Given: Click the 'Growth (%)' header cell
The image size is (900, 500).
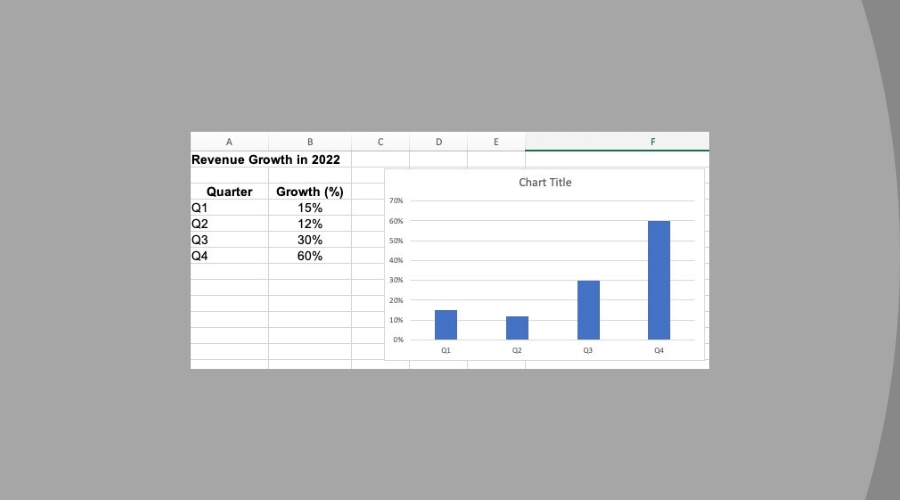Looking at the screenshot, I should click(x=310, y=192).
